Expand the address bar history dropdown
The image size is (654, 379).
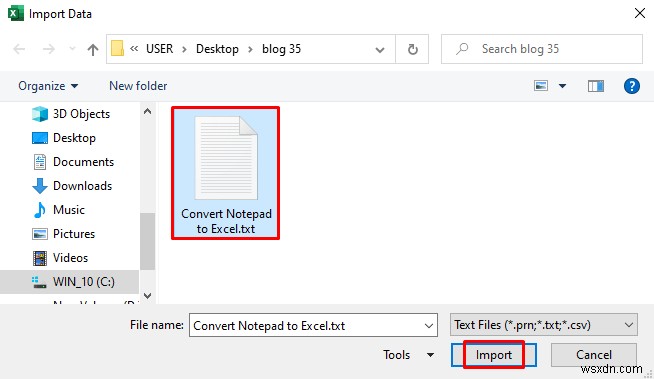[380, 50]
